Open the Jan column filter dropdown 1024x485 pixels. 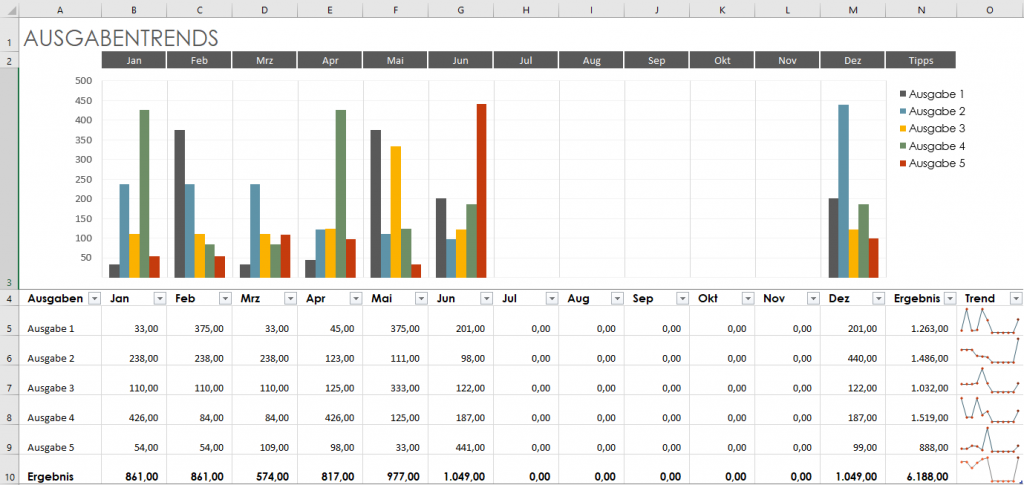[x=159, y=298]
